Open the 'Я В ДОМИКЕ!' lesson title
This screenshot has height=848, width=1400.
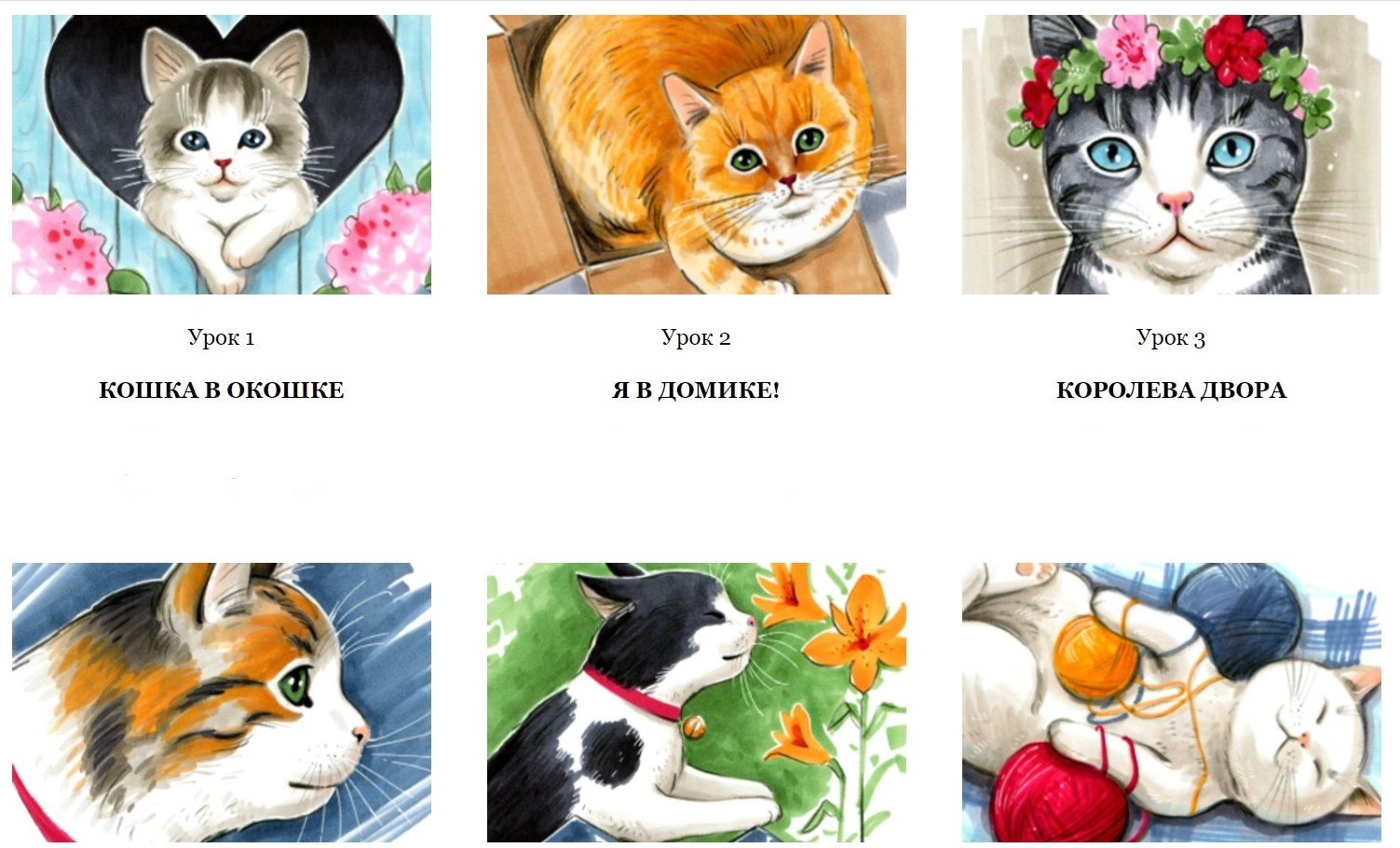pyautogui.click(x=697, y=390)
